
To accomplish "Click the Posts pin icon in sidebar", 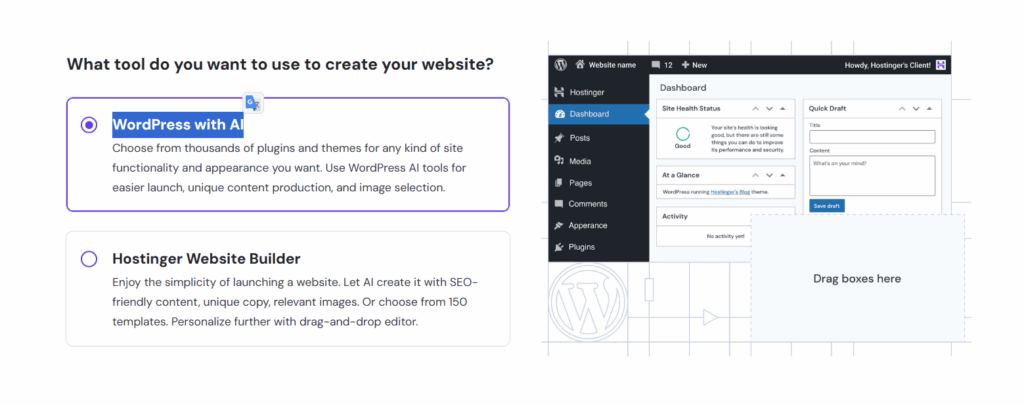I will point(559,138).
